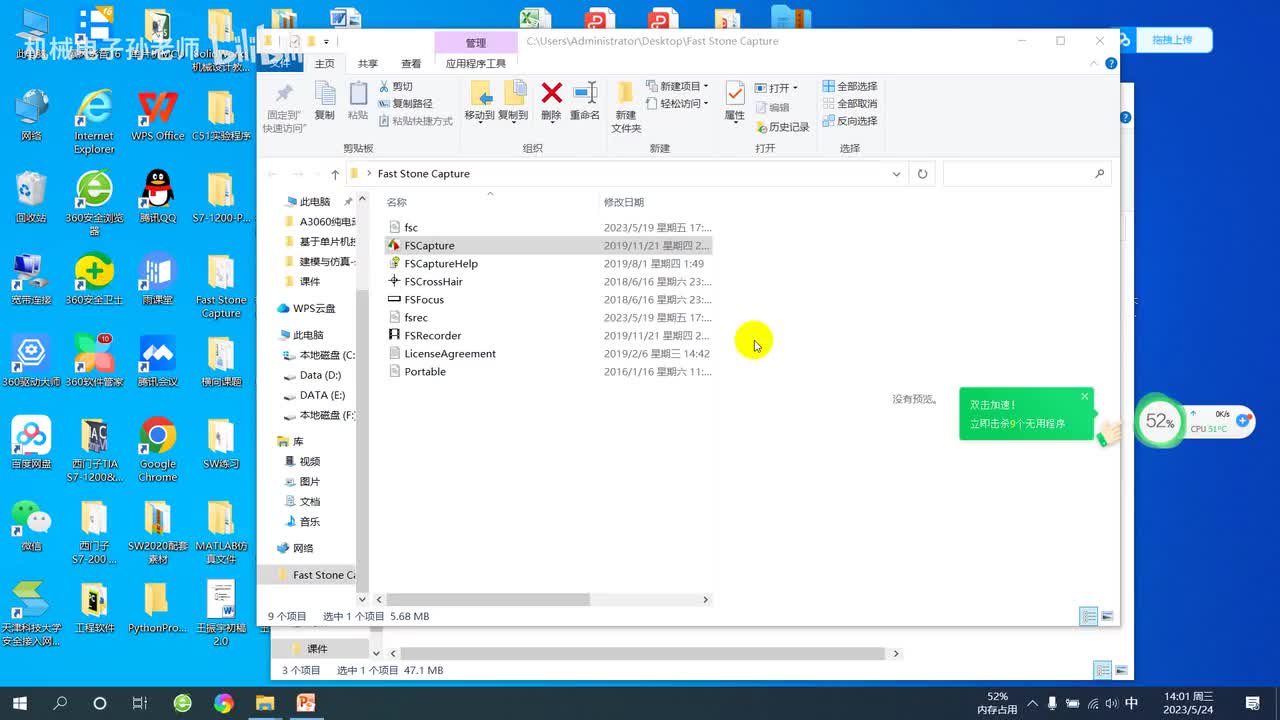
Task: Click the green 双击加速 popup text
Action: tap(994, 405)
